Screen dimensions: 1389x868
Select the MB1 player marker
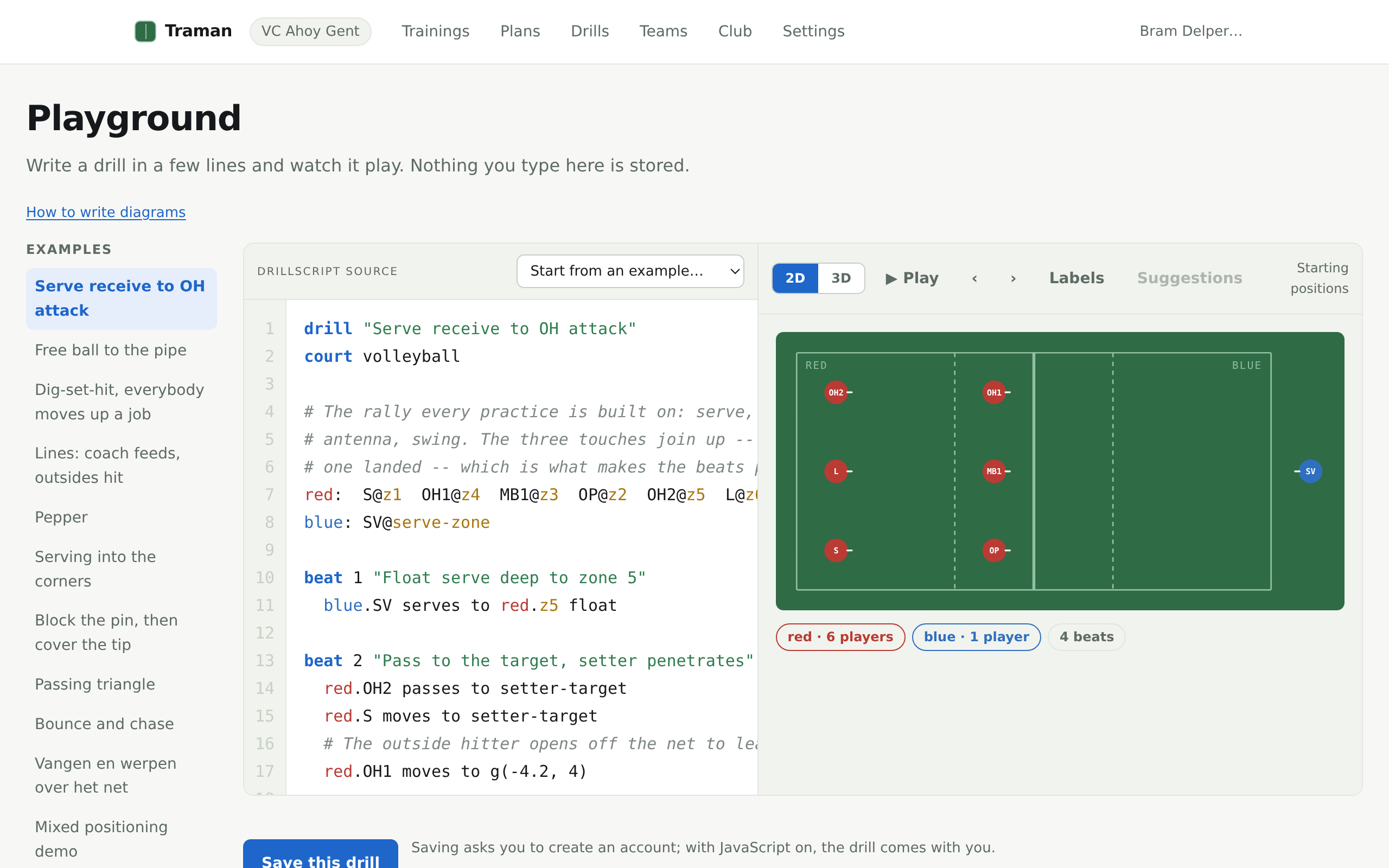pos(993,471)
